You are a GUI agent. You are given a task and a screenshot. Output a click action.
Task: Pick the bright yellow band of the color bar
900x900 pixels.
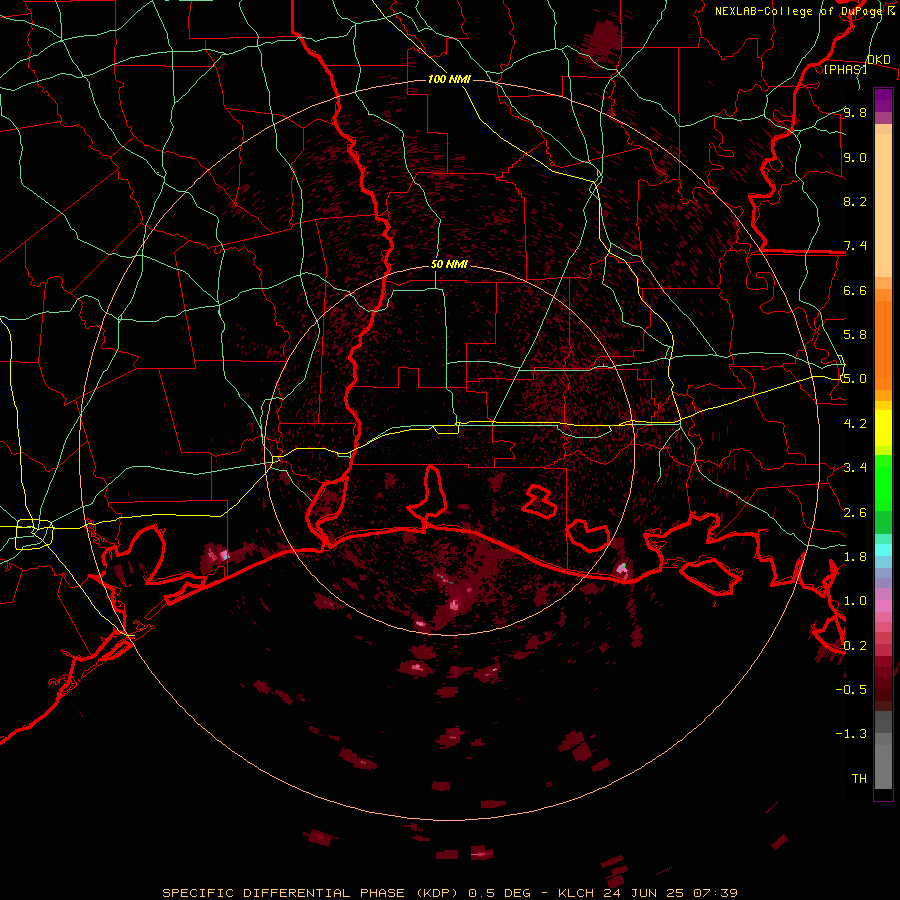click(x=883, y=428)
